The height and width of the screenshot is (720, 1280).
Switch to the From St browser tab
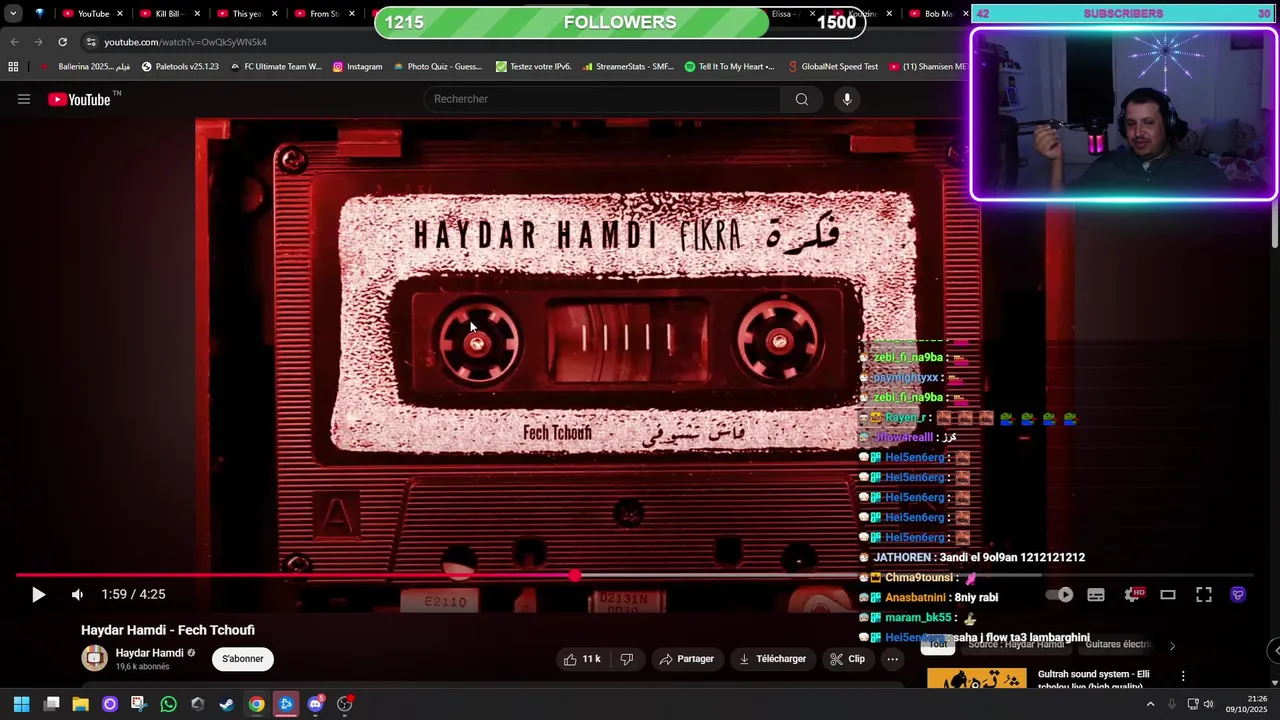324,14
